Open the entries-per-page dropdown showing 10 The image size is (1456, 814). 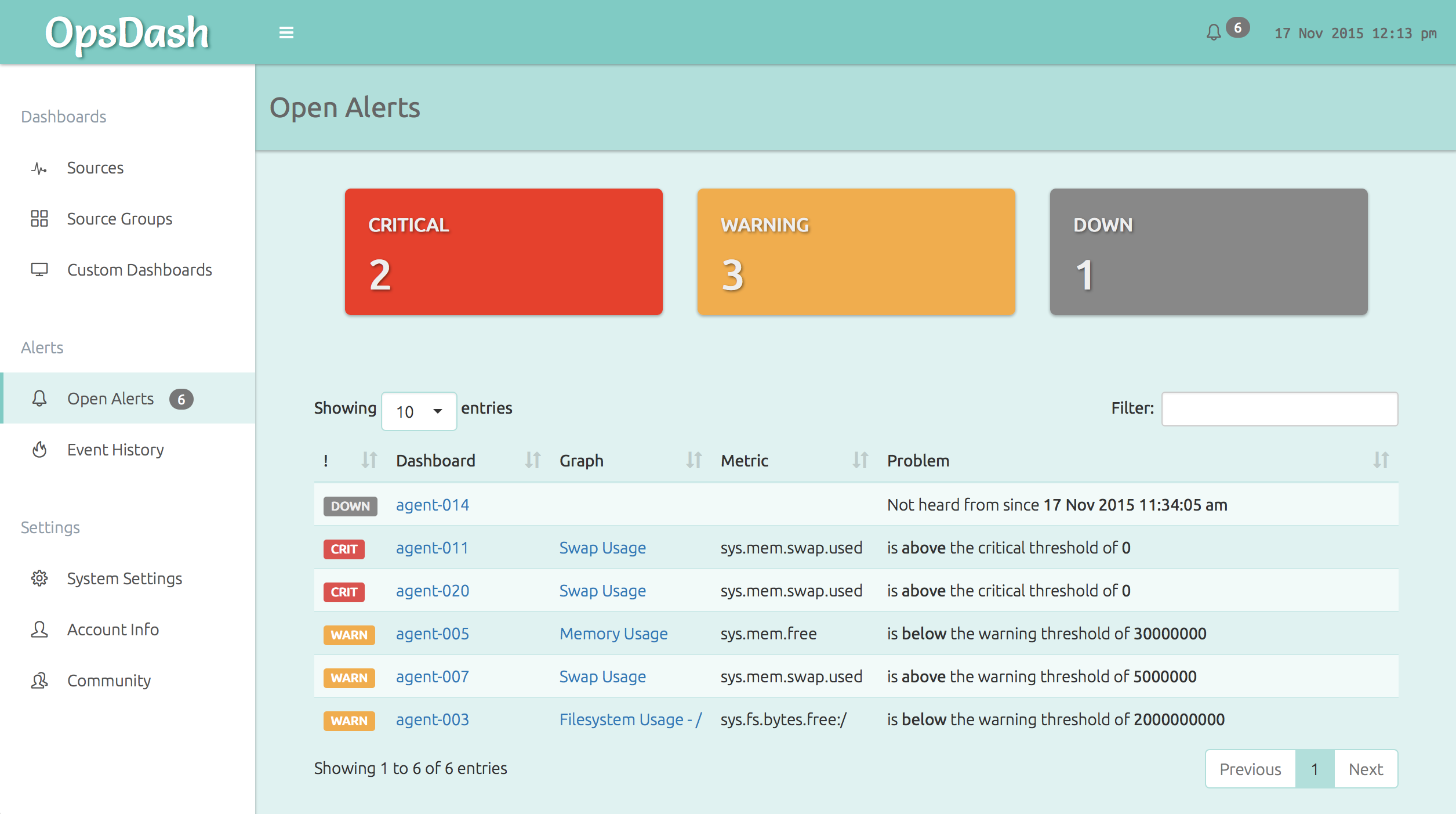pyautogui.click(x=419, y=411)
